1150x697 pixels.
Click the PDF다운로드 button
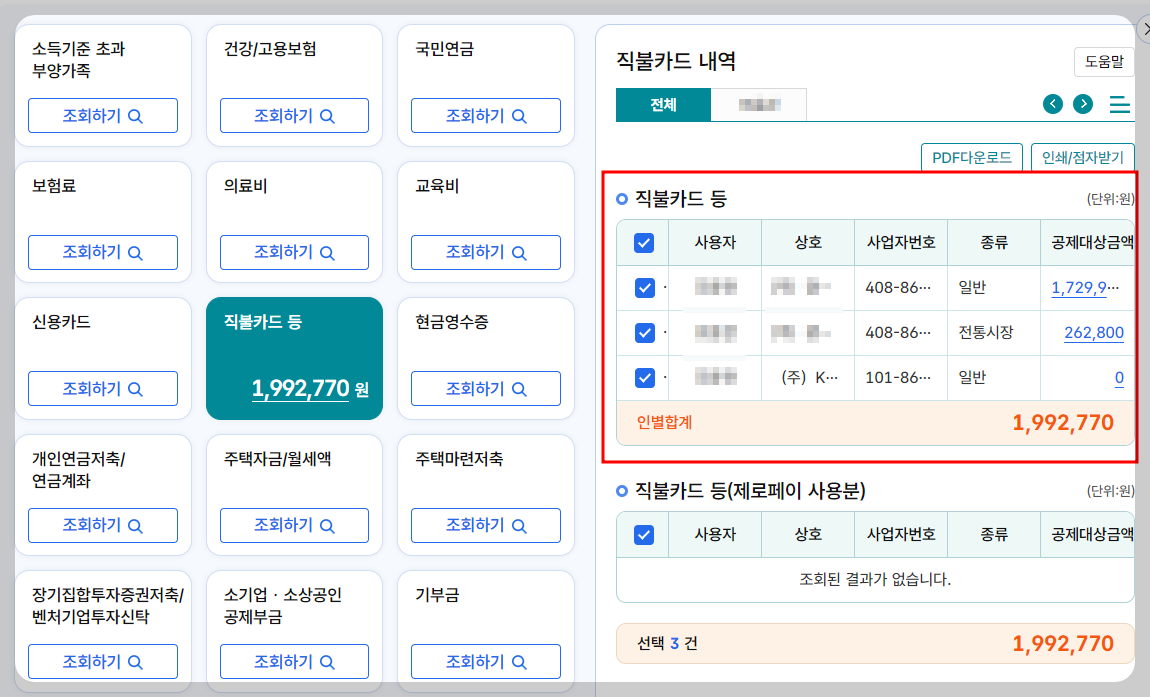click(x=971, y=157)
